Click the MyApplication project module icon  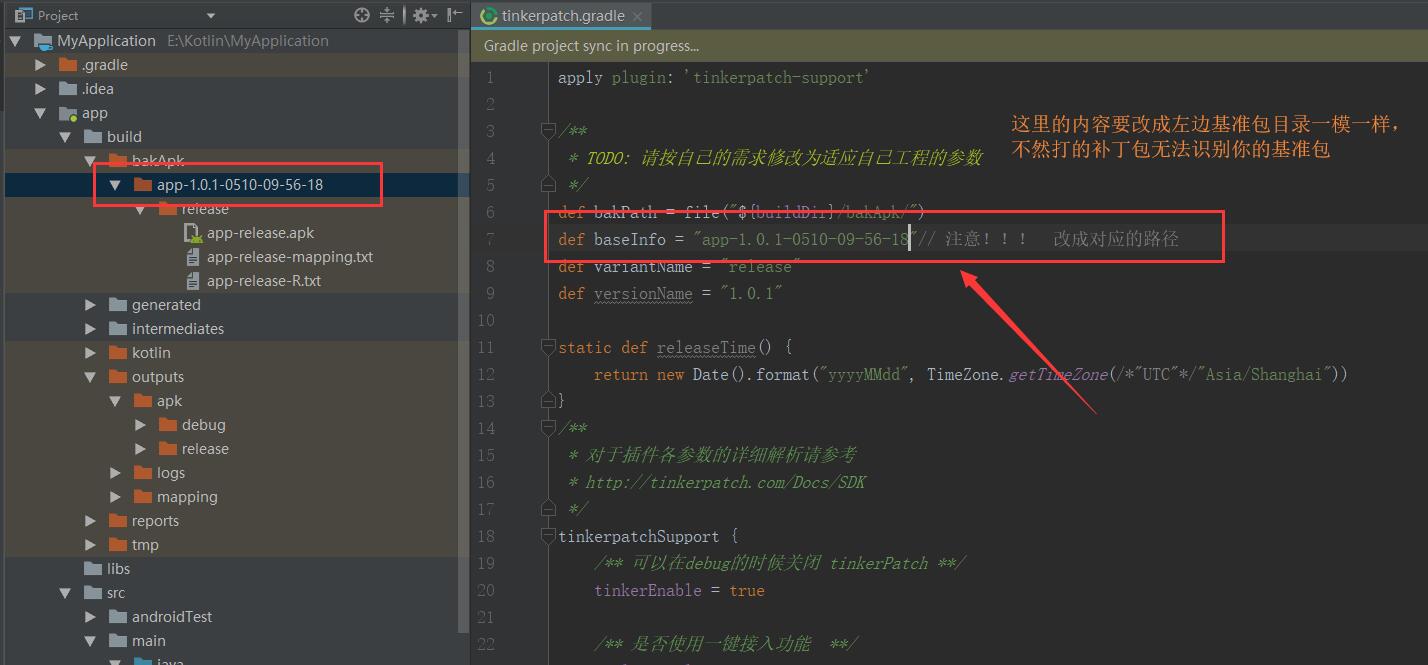(x=43, y=41)
